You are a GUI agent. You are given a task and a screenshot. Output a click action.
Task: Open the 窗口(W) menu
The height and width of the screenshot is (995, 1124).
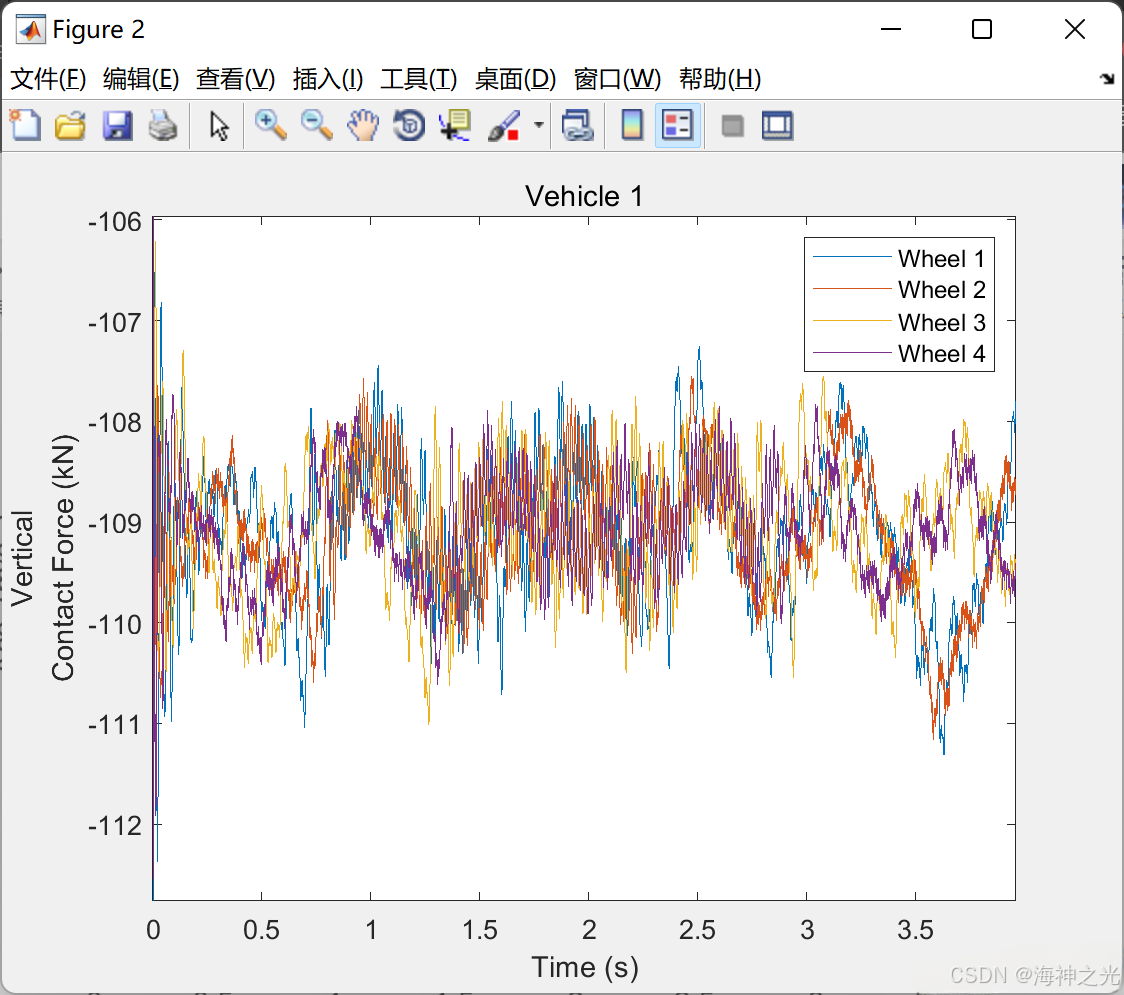pyautogui.click(x=617, y=79)
